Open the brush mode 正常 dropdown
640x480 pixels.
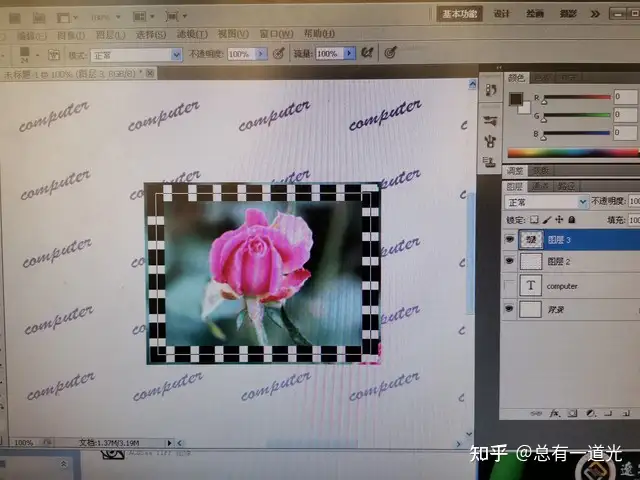tap(136, 55)
